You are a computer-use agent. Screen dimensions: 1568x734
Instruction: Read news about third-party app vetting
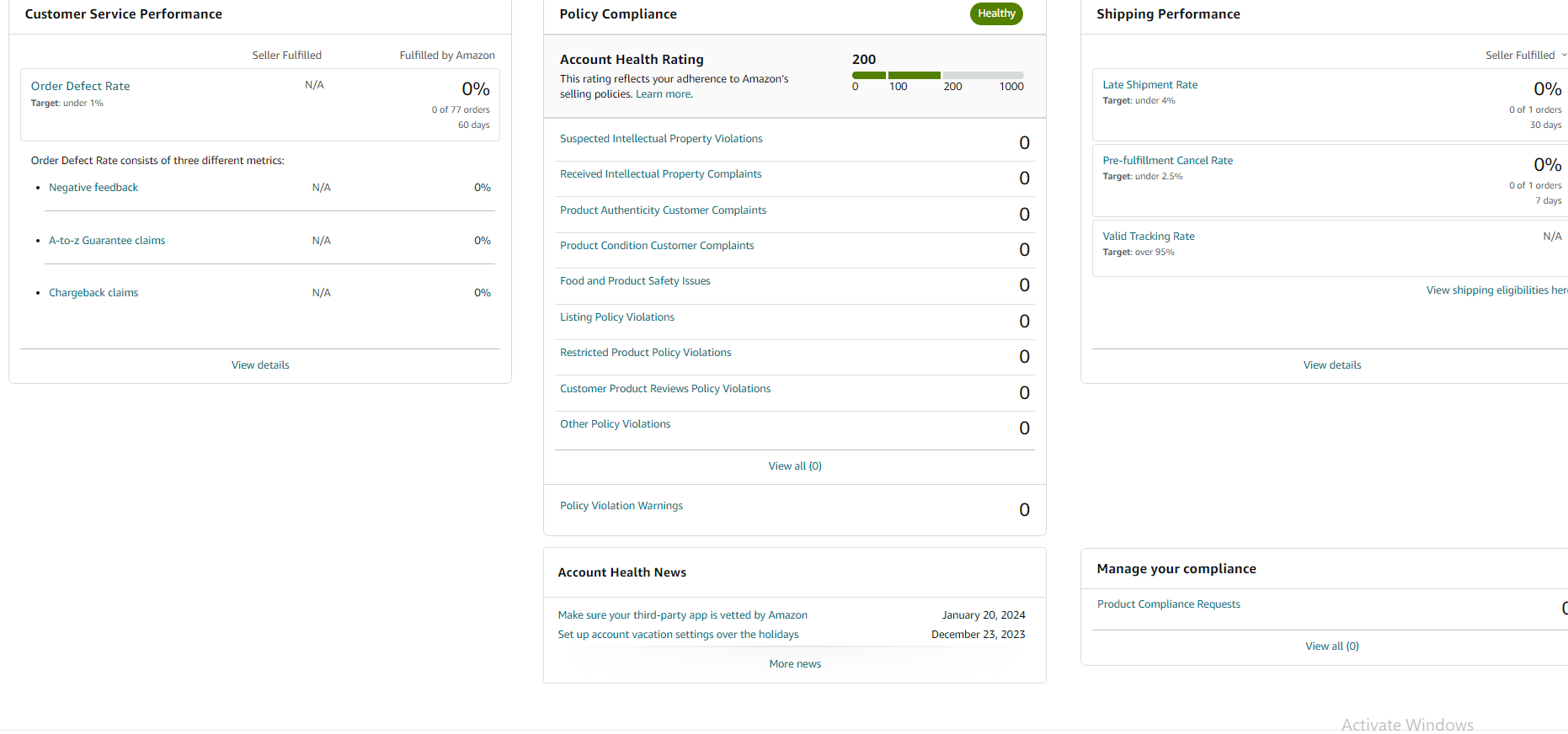[x=682, y=615]
